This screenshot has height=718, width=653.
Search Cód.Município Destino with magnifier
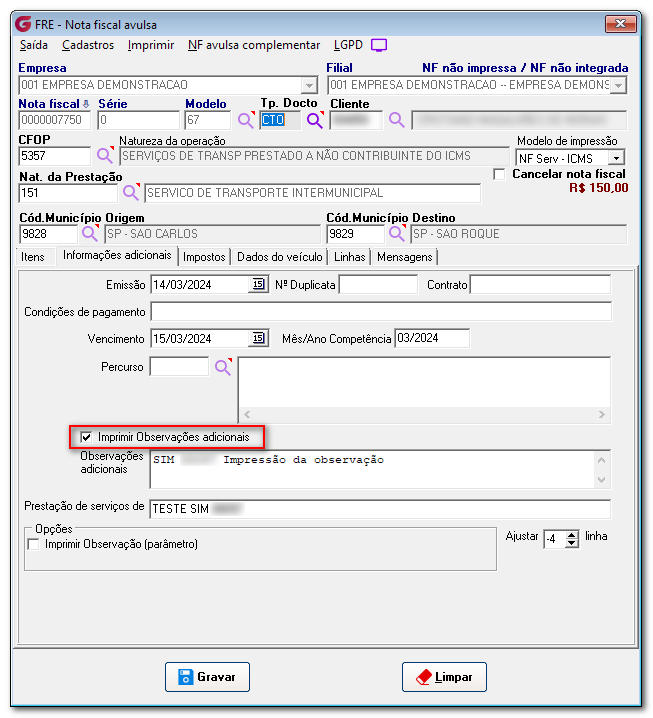click(x=397, y=234)
